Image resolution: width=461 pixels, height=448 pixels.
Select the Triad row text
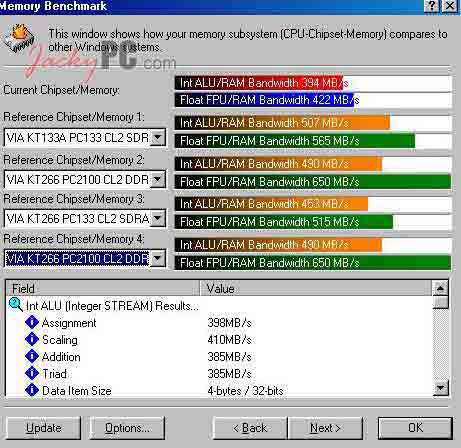click(x=54, y=374)
